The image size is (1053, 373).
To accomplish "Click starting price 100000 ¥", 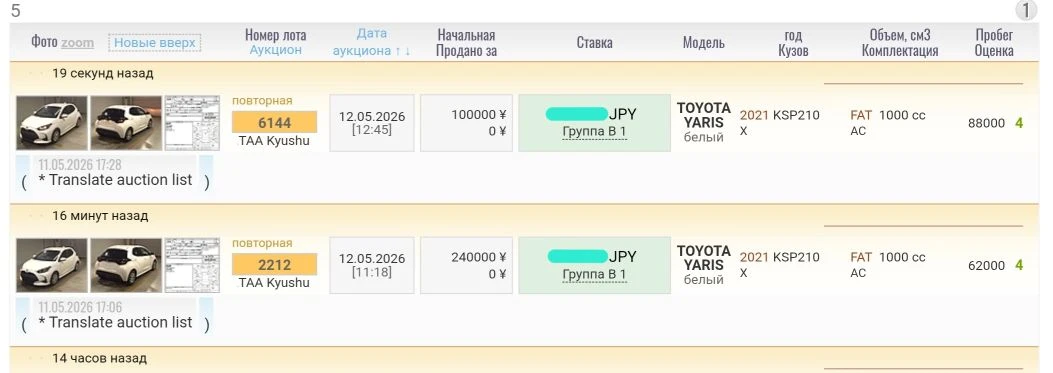I will click(478, 115).
